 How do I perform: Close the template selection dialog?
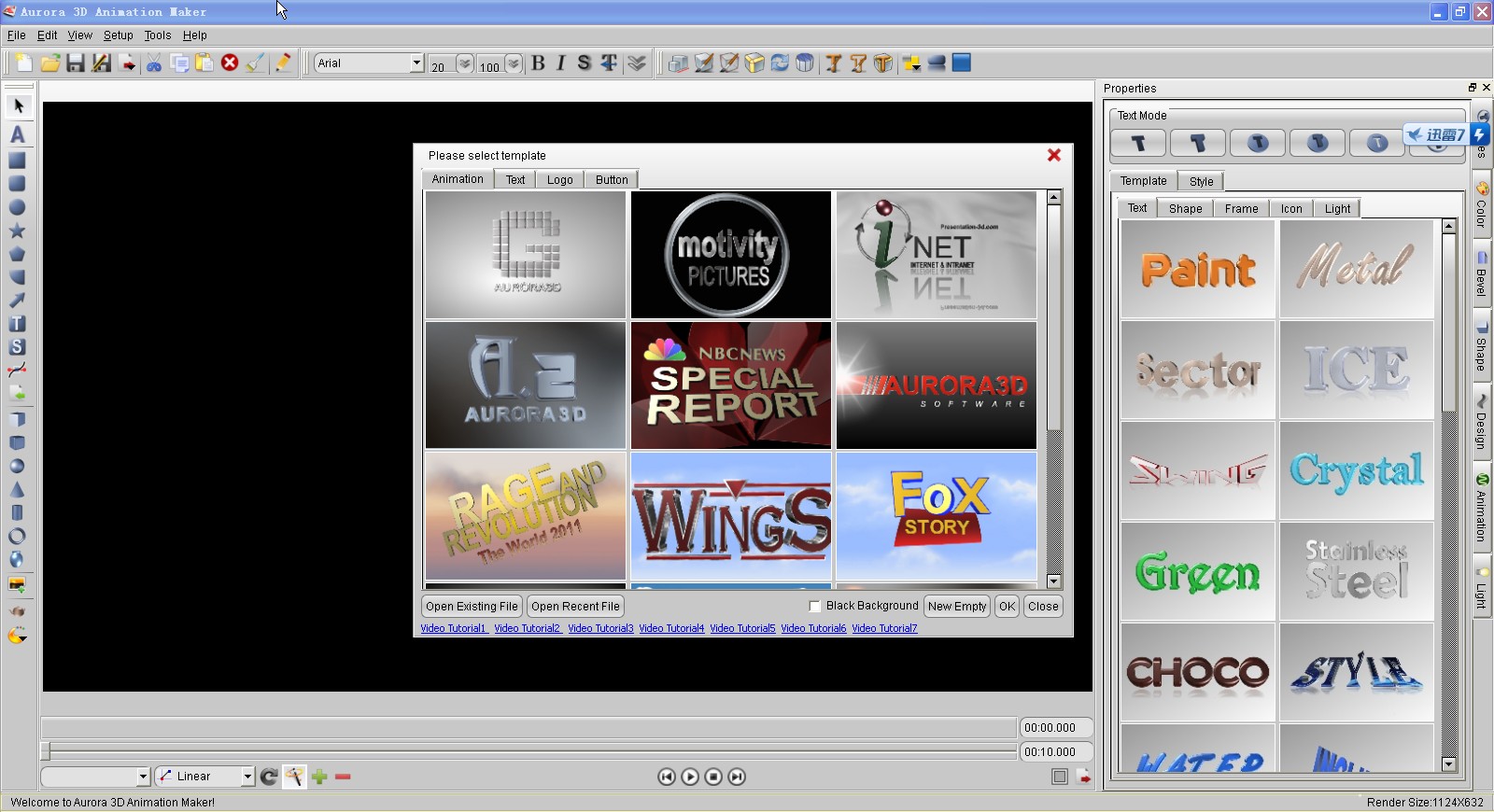[x=1053, y=155]
